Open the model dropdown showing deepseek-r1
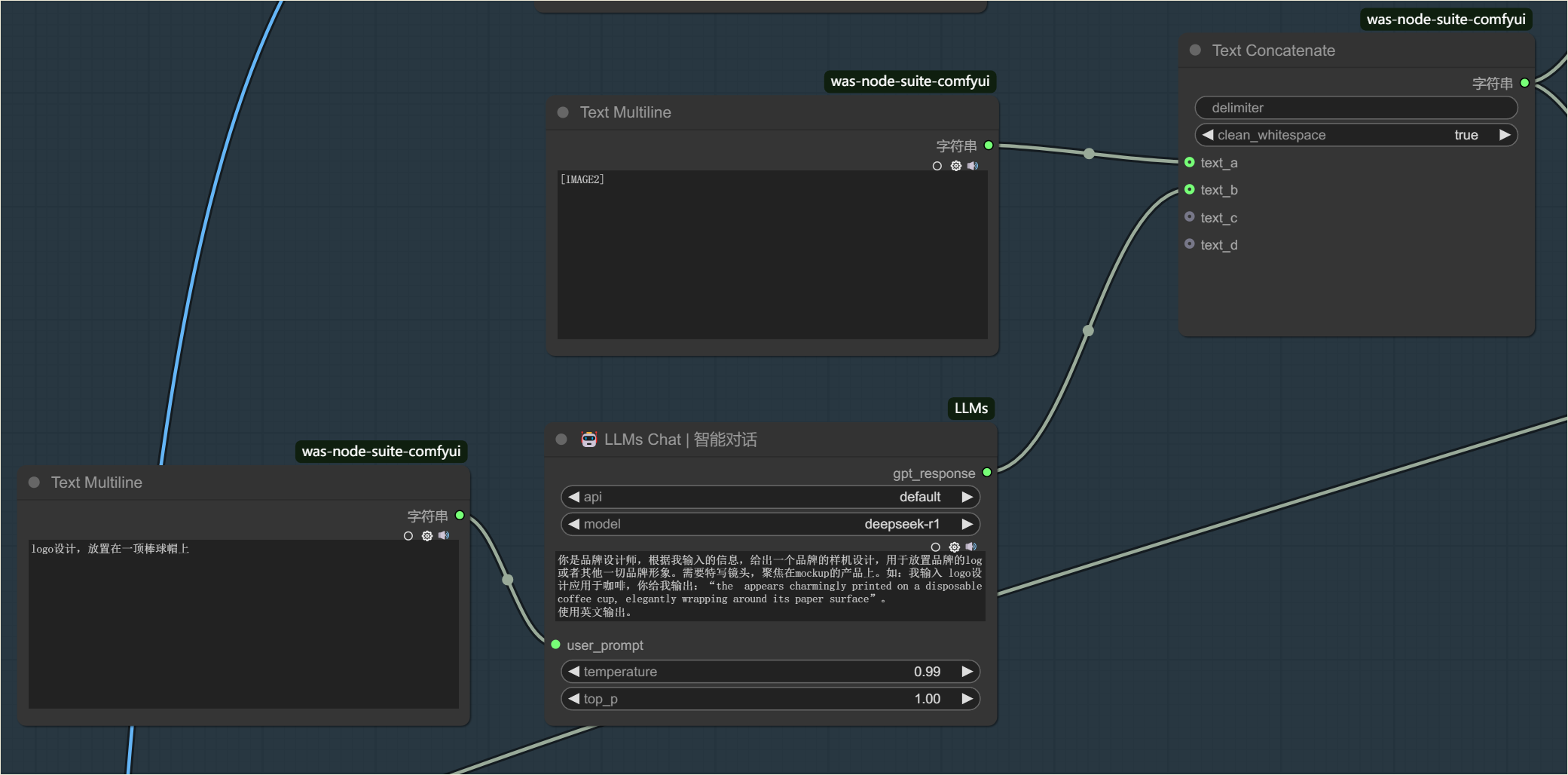Viewport: 1568px width, 775px height. coord(770,524)
